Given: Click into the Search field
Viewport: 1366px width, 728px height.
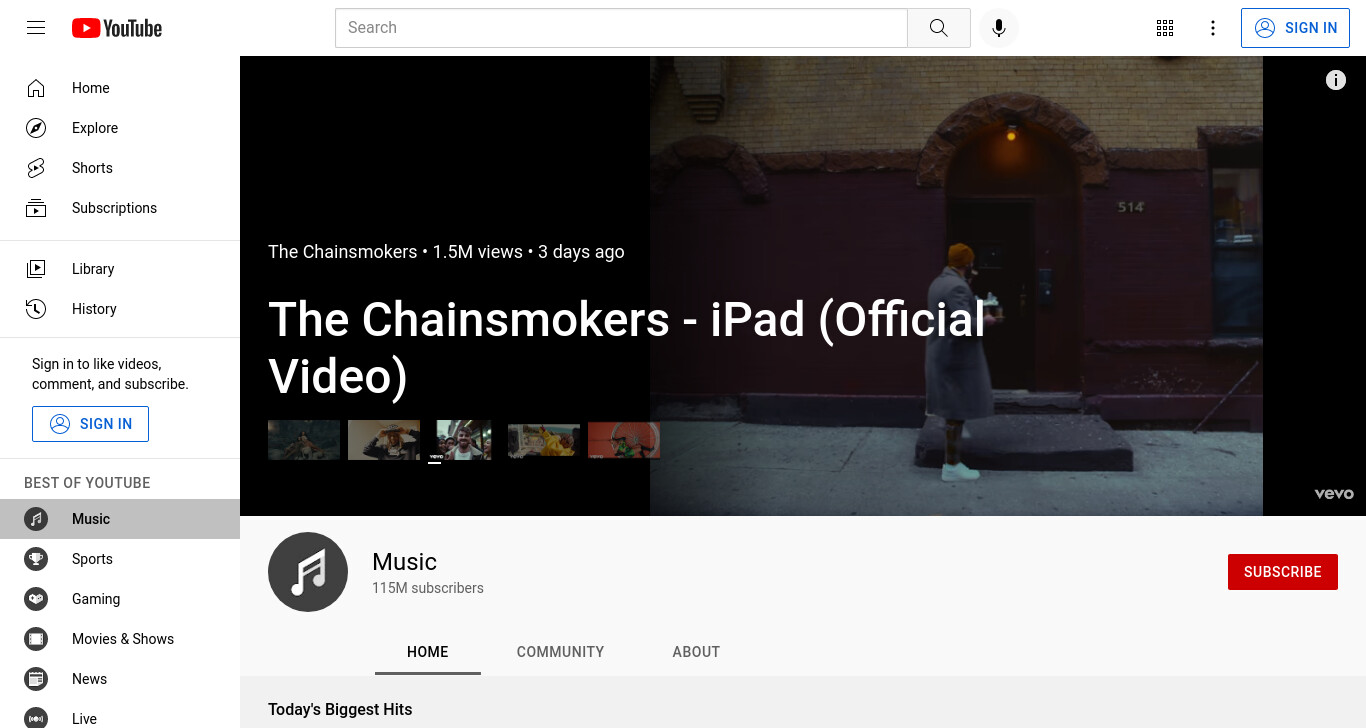Looking at the screenshot, I should (x=621, y=28).
